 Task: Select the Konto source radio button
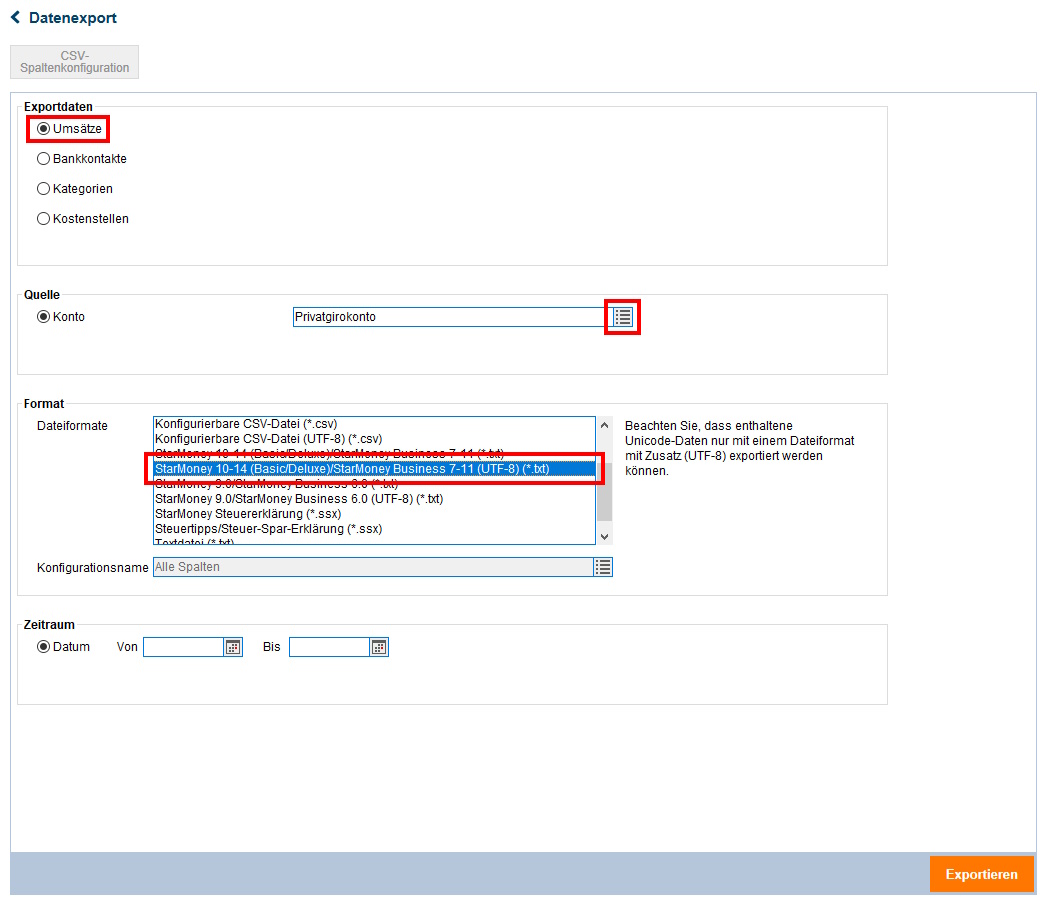[x=43, y=317]
